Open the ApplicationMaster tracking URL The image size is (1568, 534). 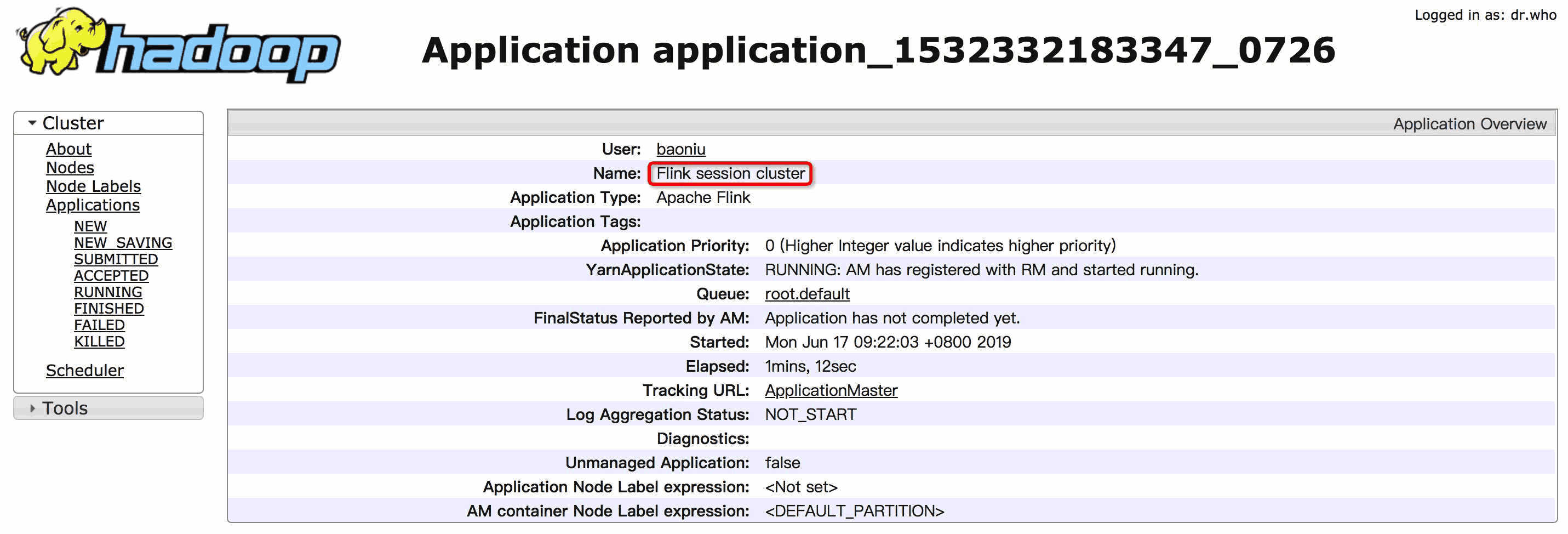point(831,390)
